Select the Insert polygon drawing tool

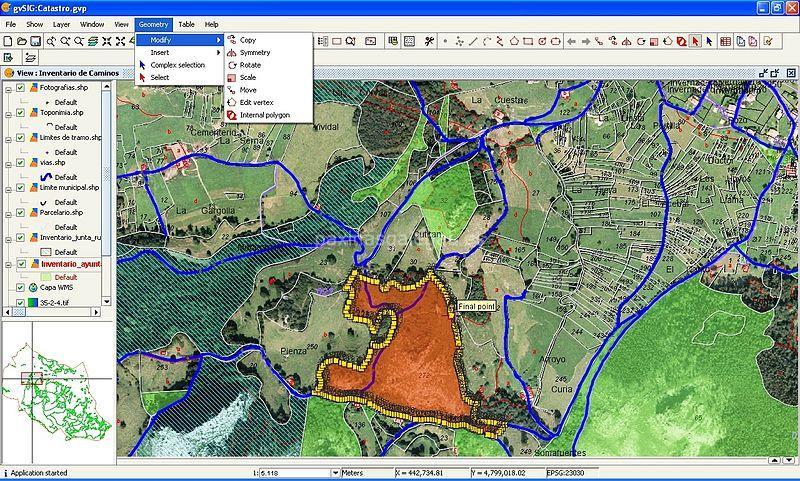[x=514, y=41]
